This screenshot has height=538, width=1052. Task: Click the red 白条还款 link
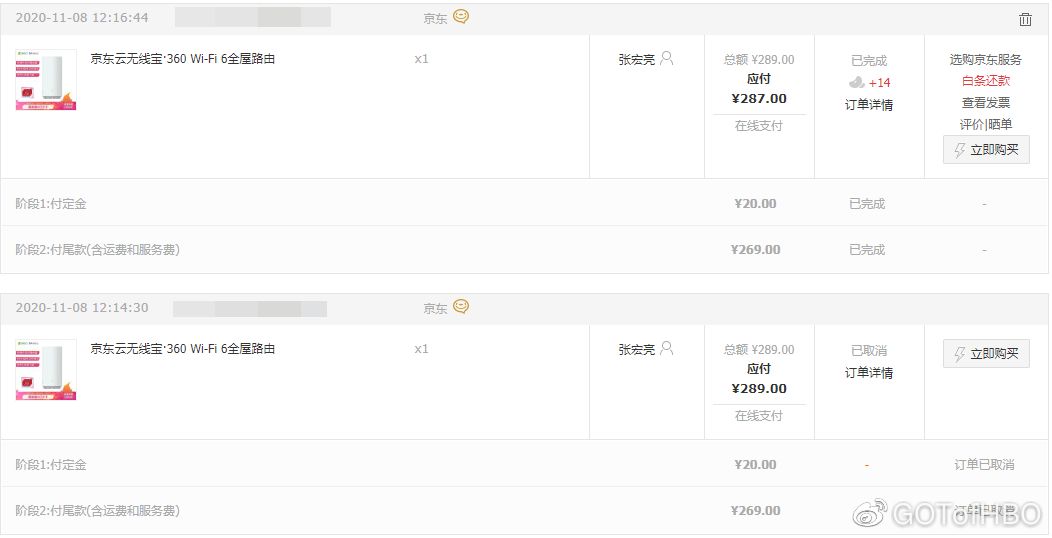point(985,81)
